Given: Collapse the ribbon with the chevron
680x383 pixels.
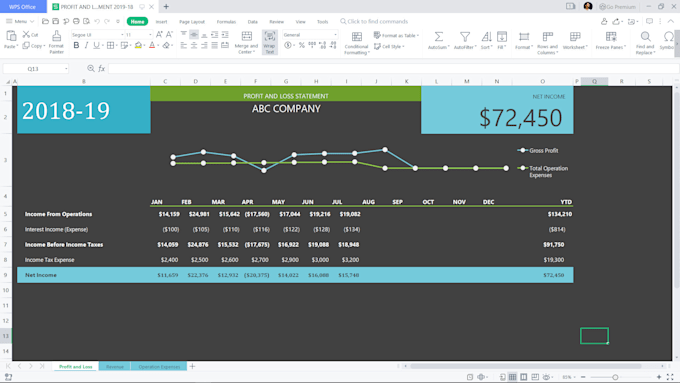Looking at the screenshot, I should point(670,21).
